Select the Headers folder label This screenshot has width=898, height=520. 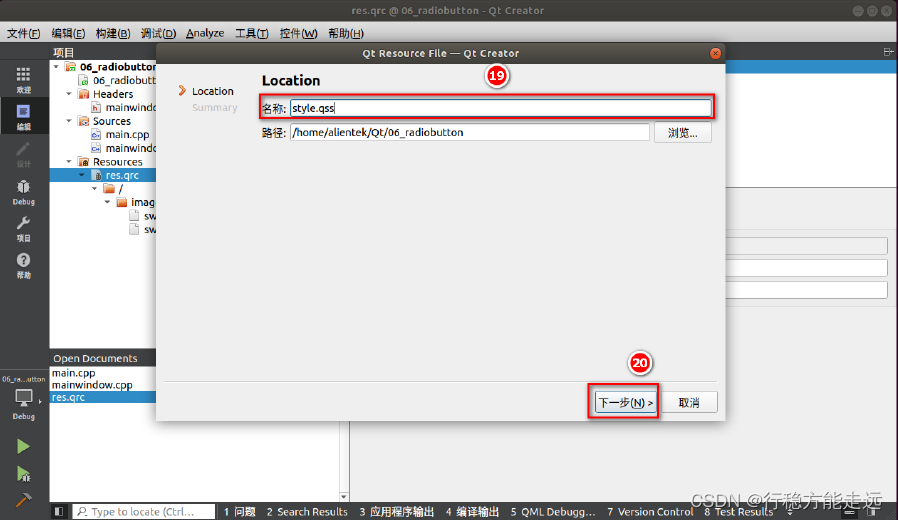tap(113, 94)
